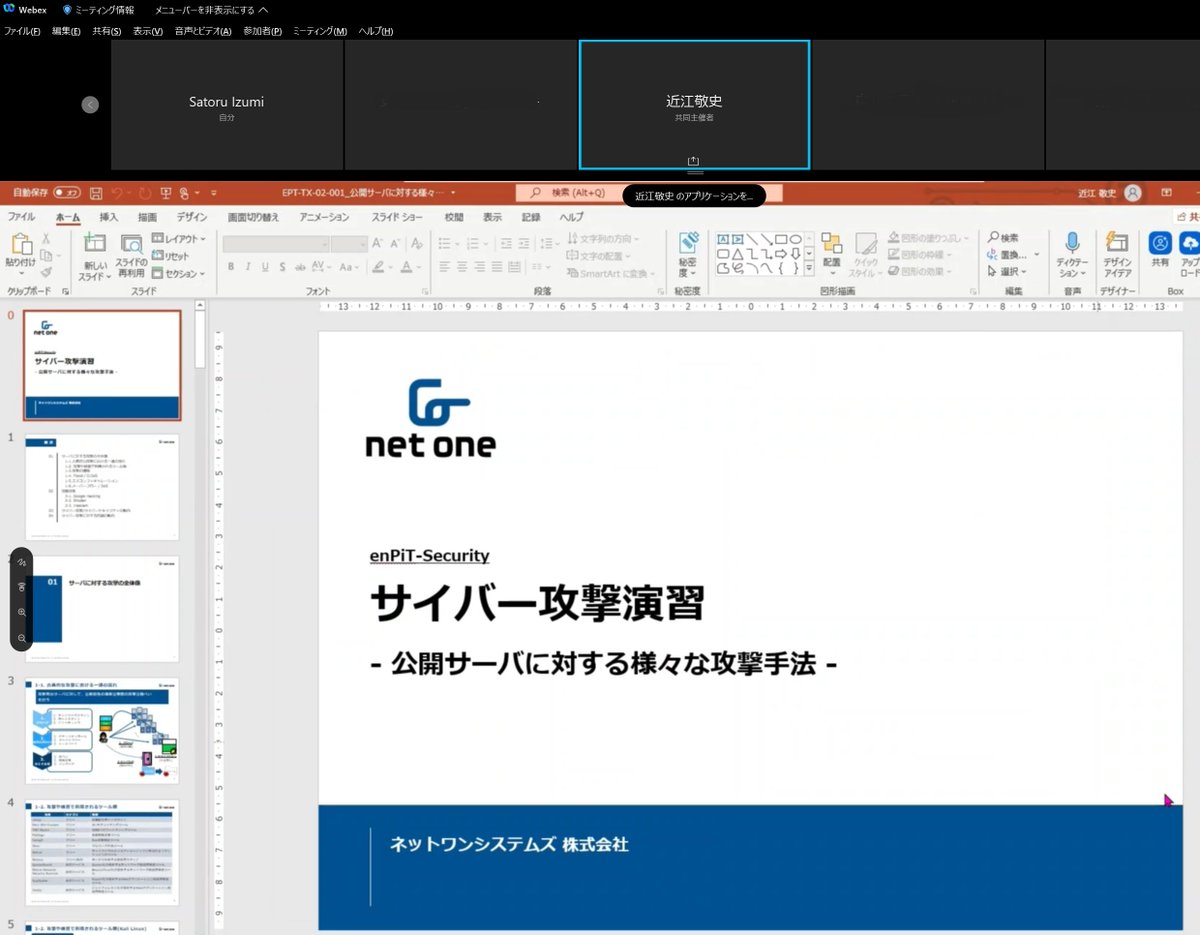The height and width of the screenshot is (935, 1200).
Task: Open the 配置 arrange dropdown
Action: coord(832,255)
